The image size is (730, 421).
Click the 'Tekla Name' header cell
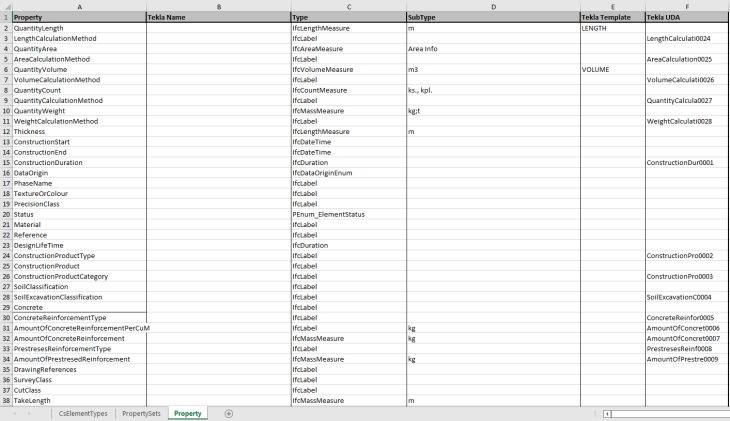click(219, 17)
